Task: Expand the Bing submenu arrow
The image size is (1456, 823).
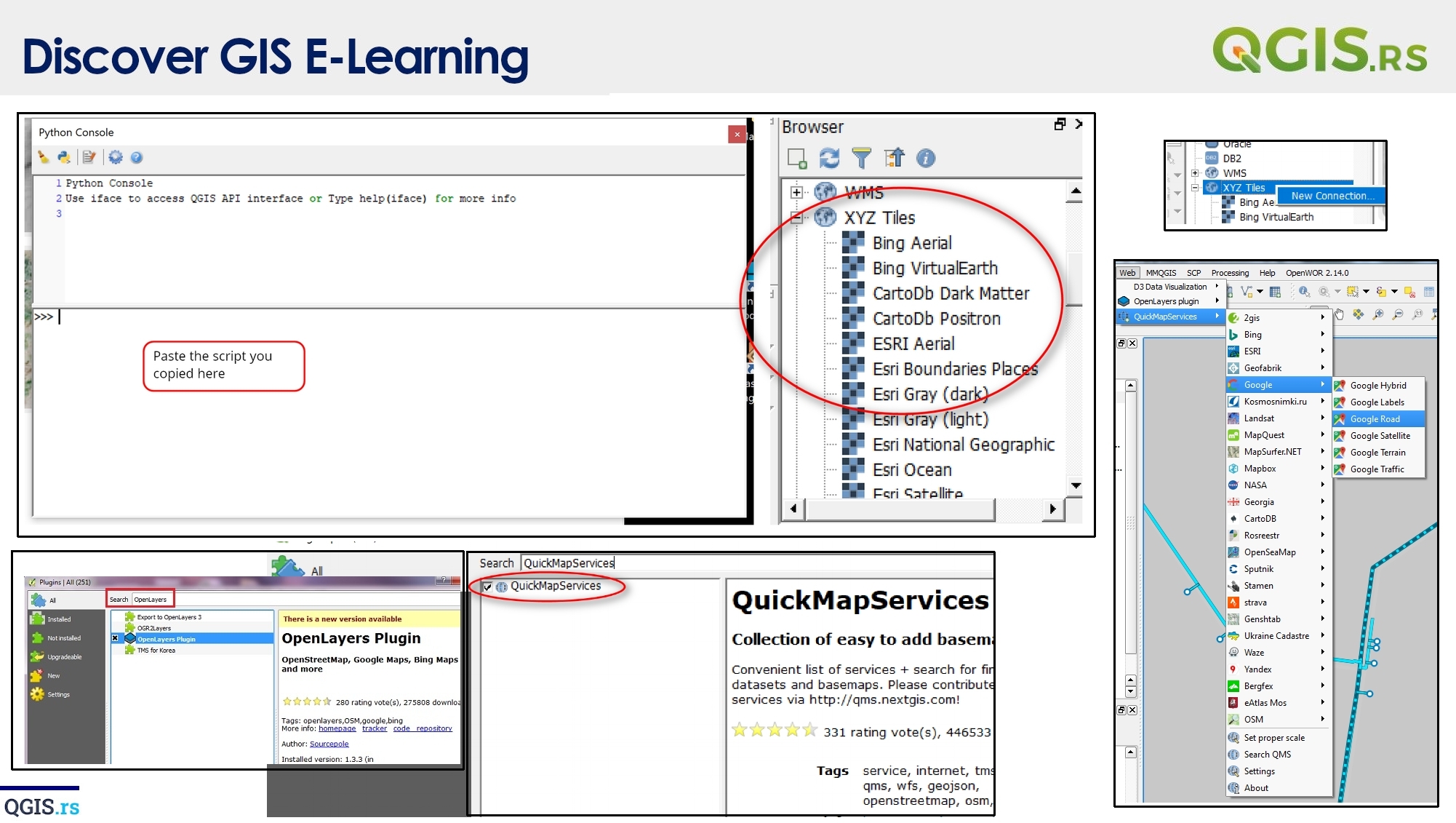Action: [1323, 334]
